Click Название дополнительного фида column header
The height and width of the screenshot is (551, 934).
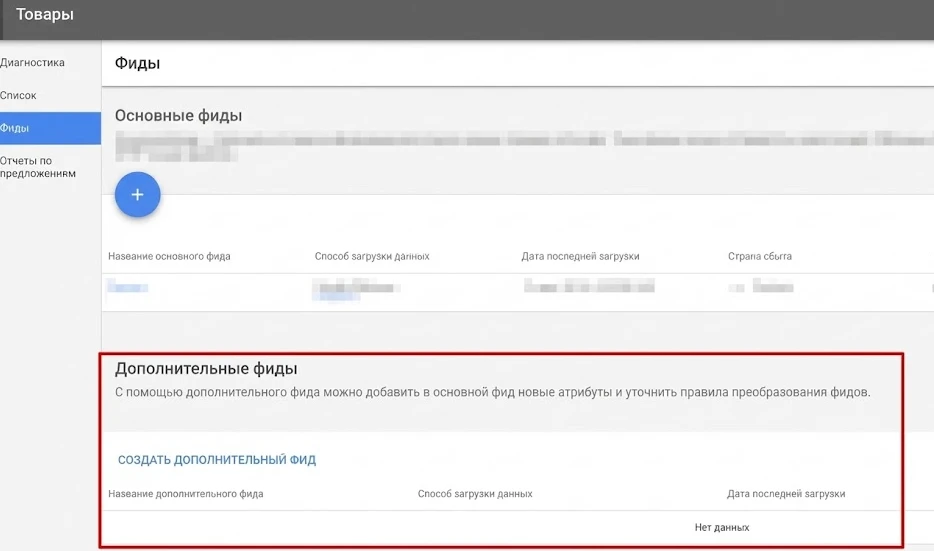click(x=186, y=494)
